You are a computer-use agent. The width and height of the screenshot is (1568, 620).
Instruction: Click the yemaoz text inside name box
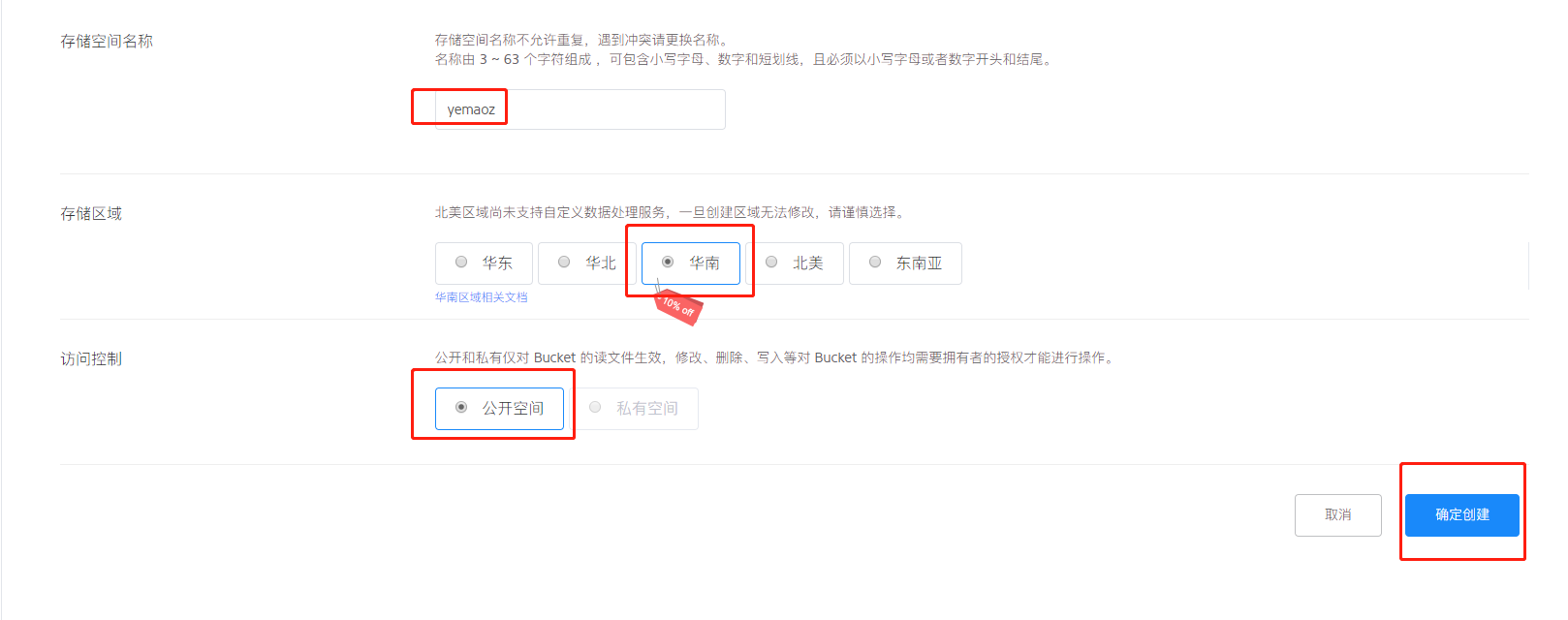[x=471, y=109]
